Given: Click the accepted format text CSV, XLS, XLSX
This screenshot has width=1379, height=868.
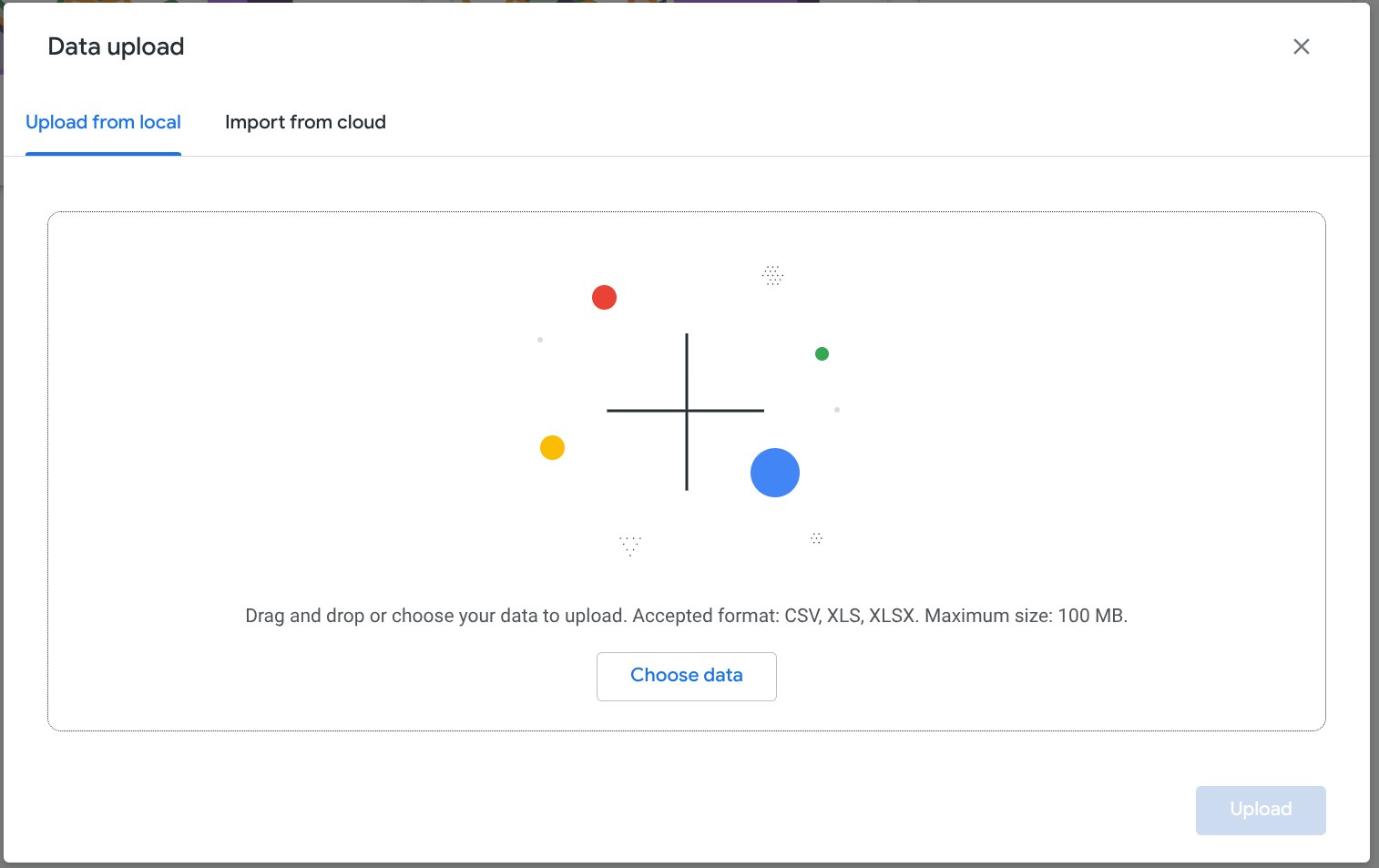Looking at the screenshot, I should (x=852, y=616).
